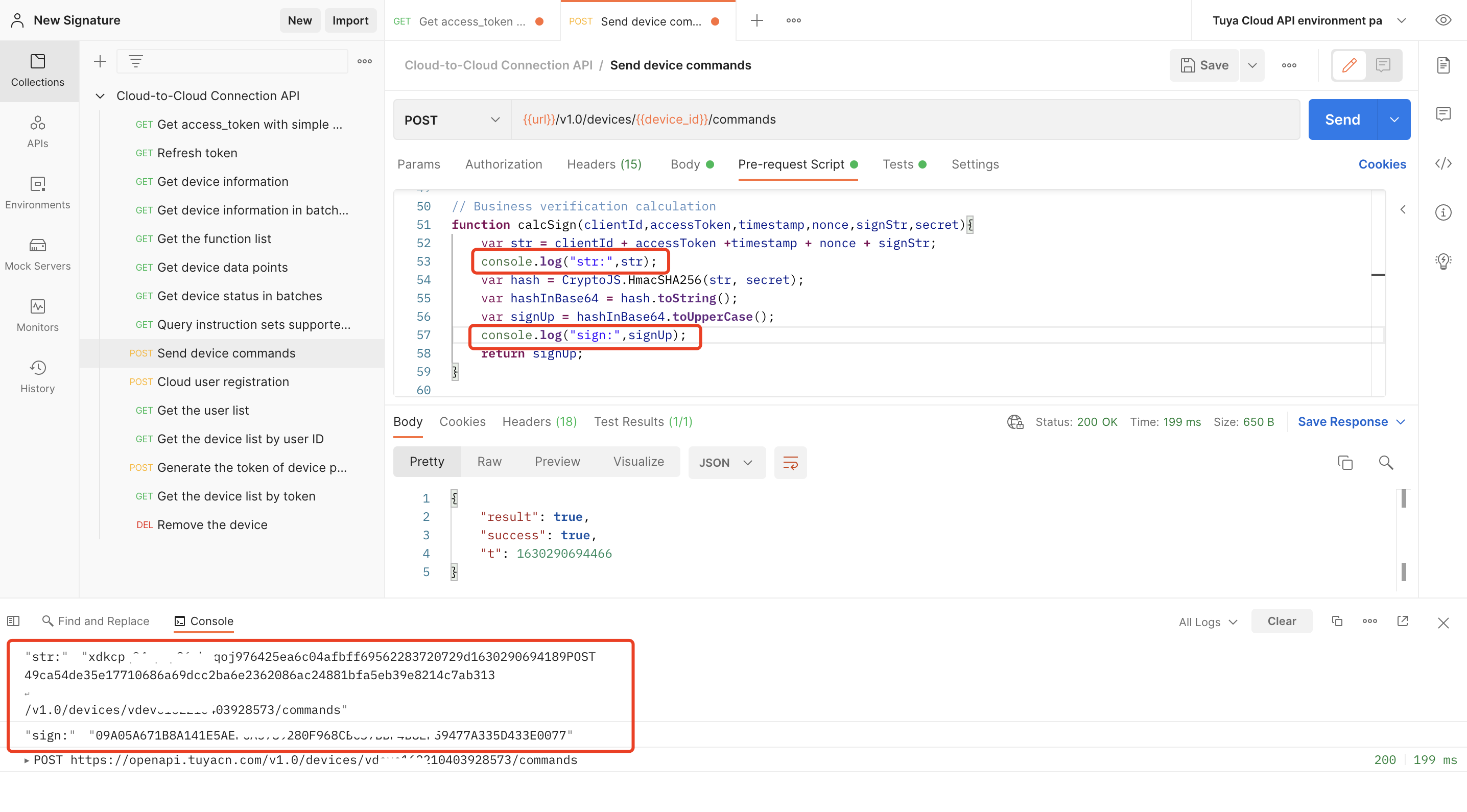Open the Collections sidebar panel
This screenshot has width=1467, height=812.
click(x=38, y=70)
